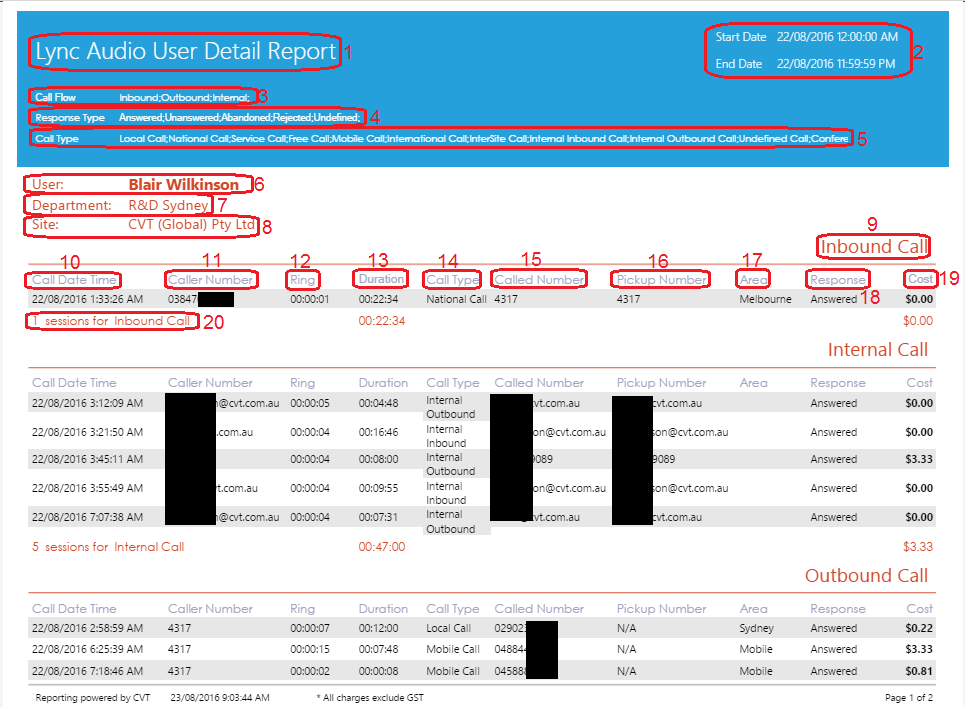Select the End Date value 22/08/2016 11:59:59 PM

(836, 64)
